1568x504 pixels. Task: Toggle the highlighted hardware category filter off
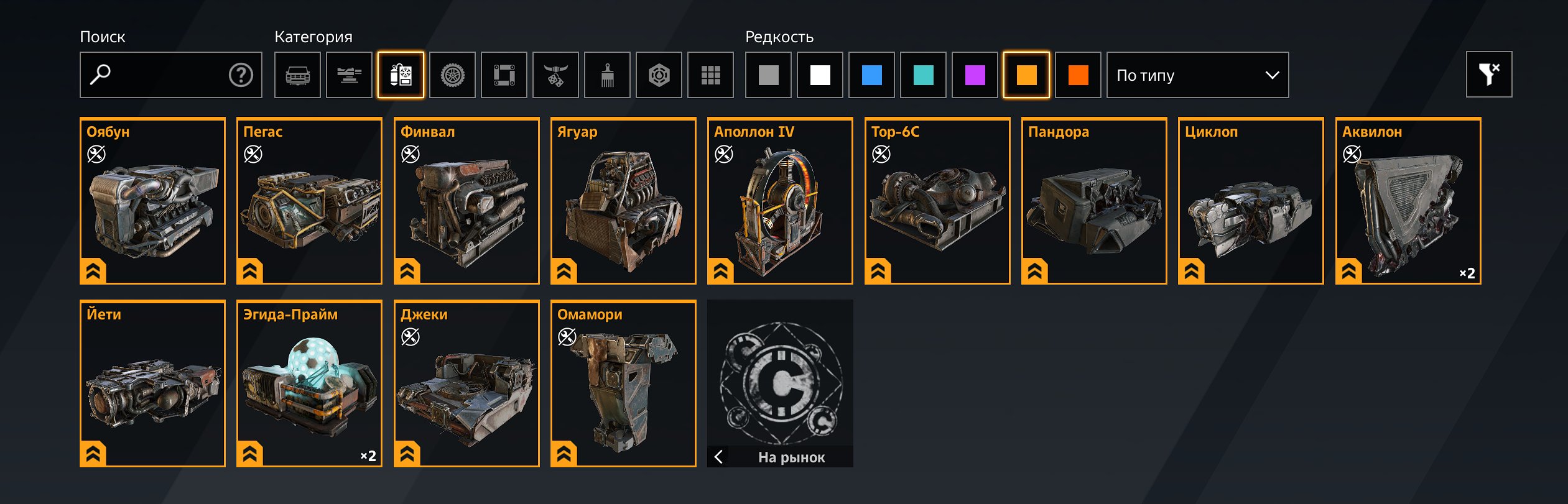pos(401,75)
